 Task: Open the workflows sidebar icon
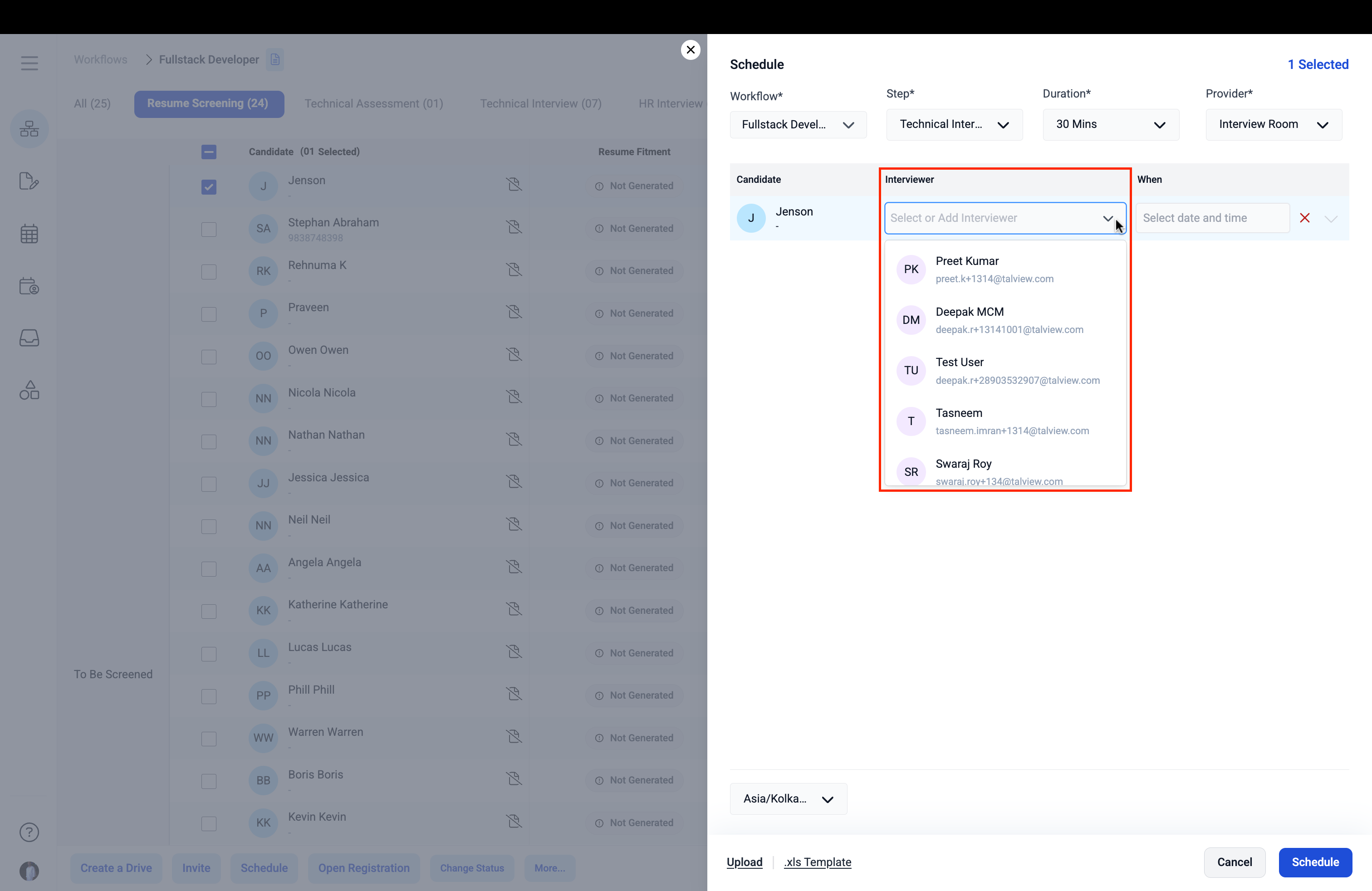(x=29, y=129)
